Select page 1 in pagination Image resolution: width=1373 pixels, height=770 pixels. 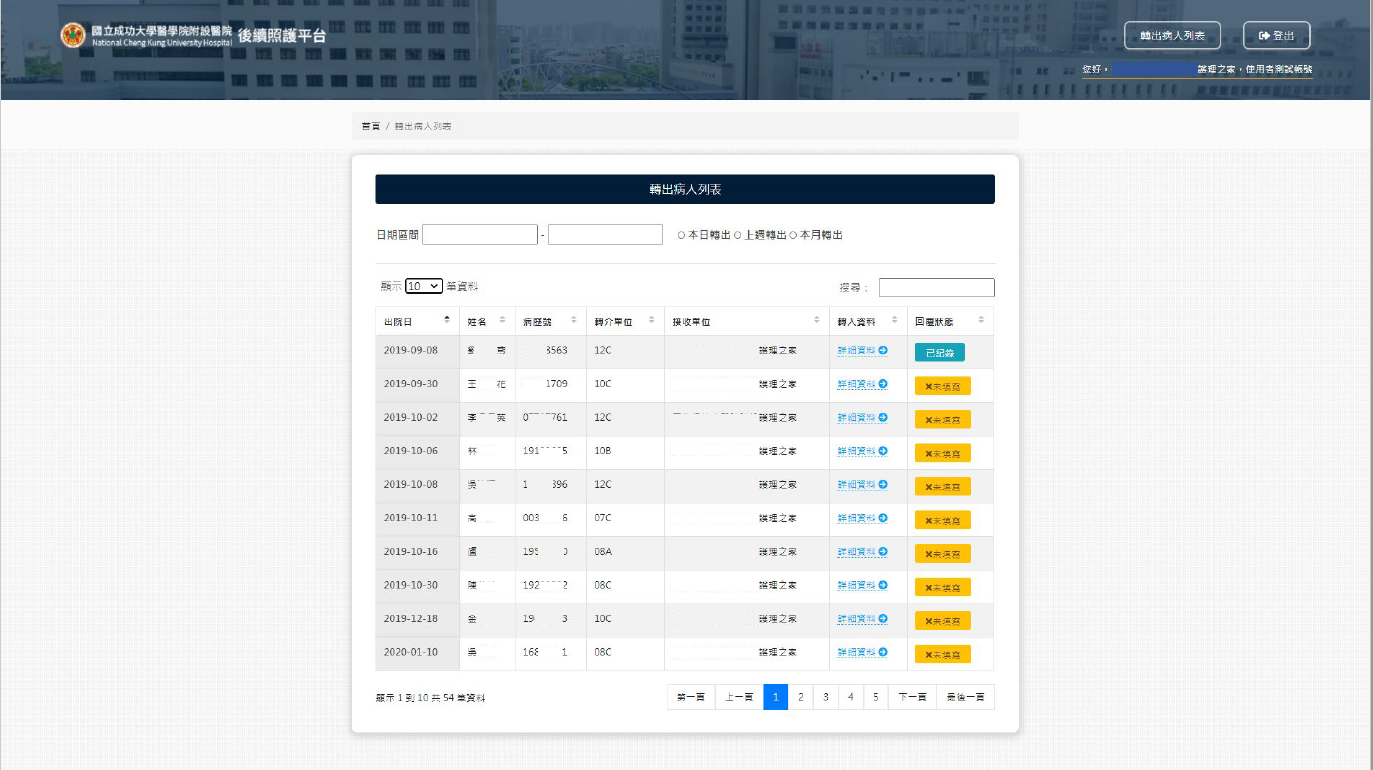[x=775, y=697]
